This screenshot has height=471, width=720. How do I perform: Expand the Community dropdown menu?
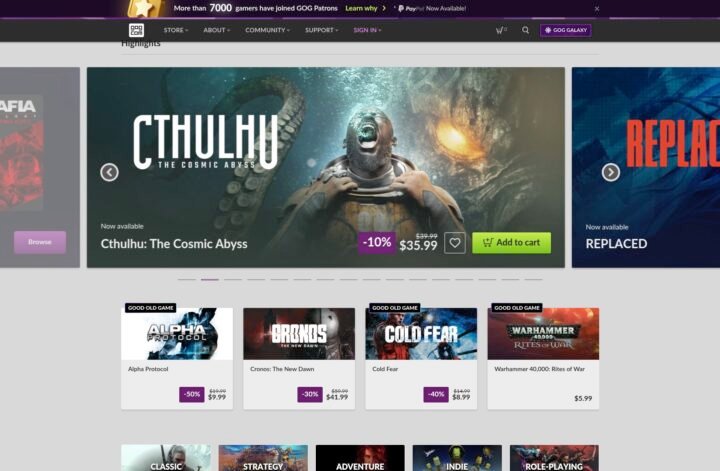click(267, 30)
